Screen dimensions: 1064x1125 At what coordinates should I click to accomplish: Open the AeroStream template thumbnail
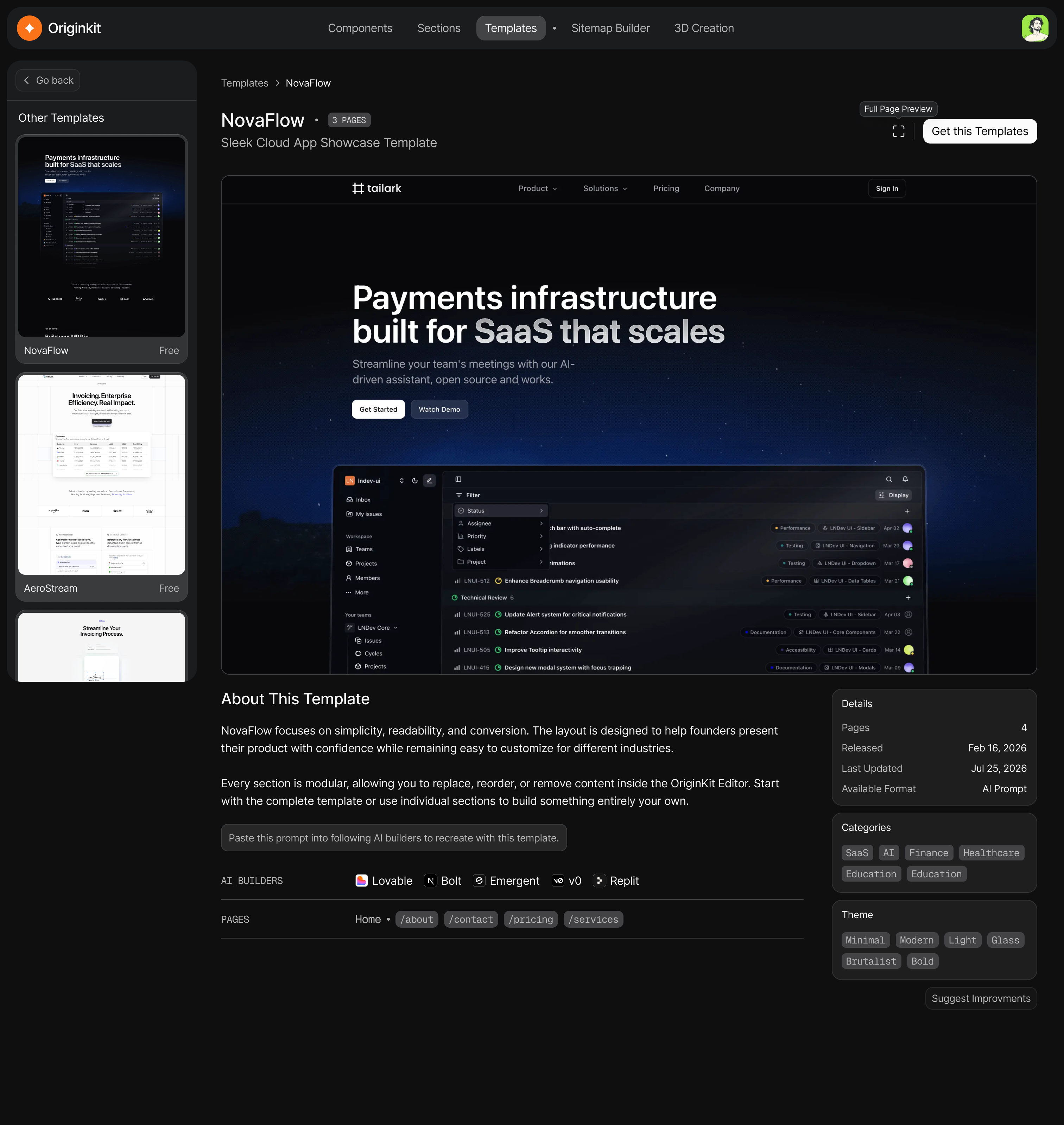click(102, 474)
